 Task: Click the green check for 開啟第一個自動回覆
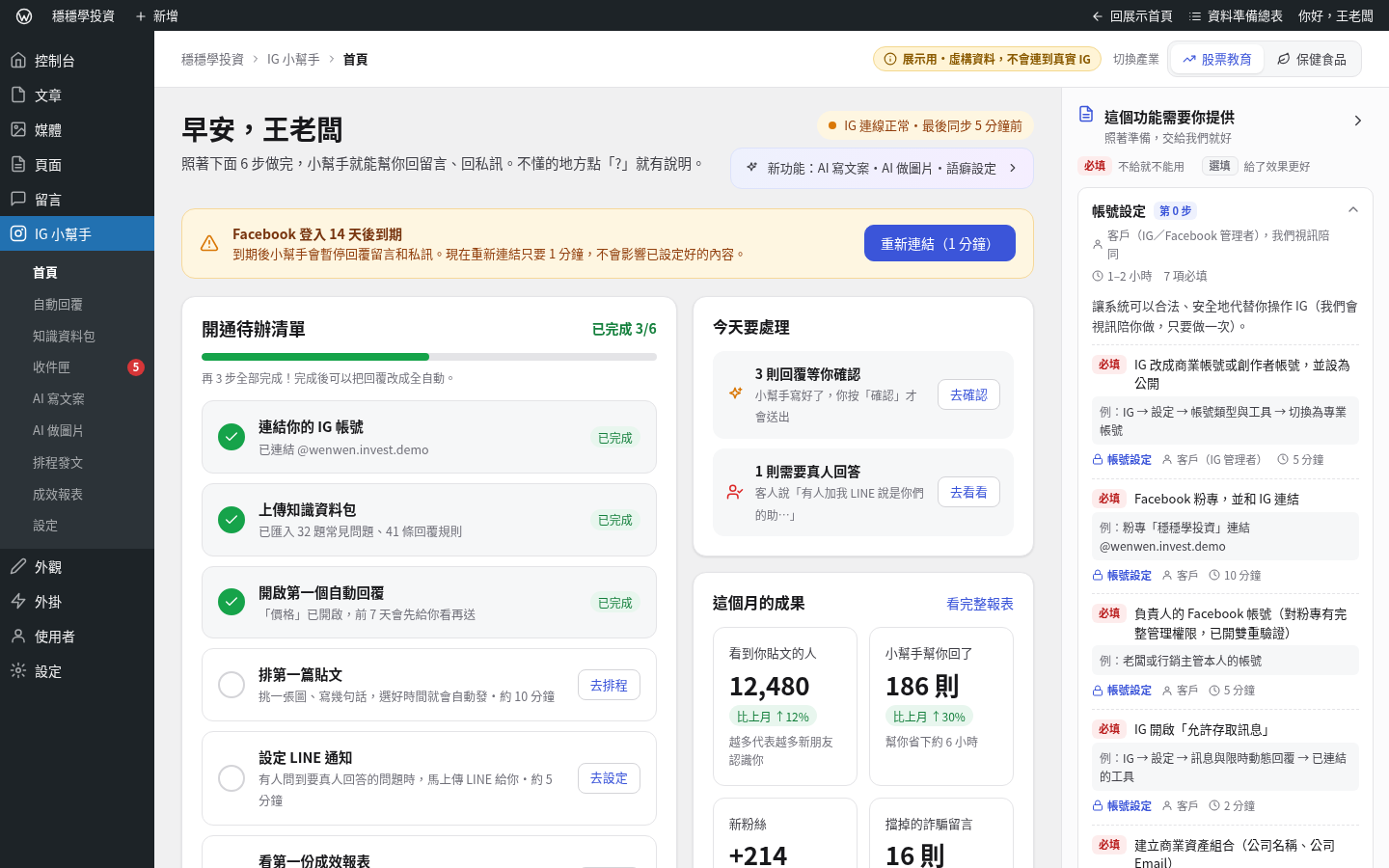(x=231, y=603)
